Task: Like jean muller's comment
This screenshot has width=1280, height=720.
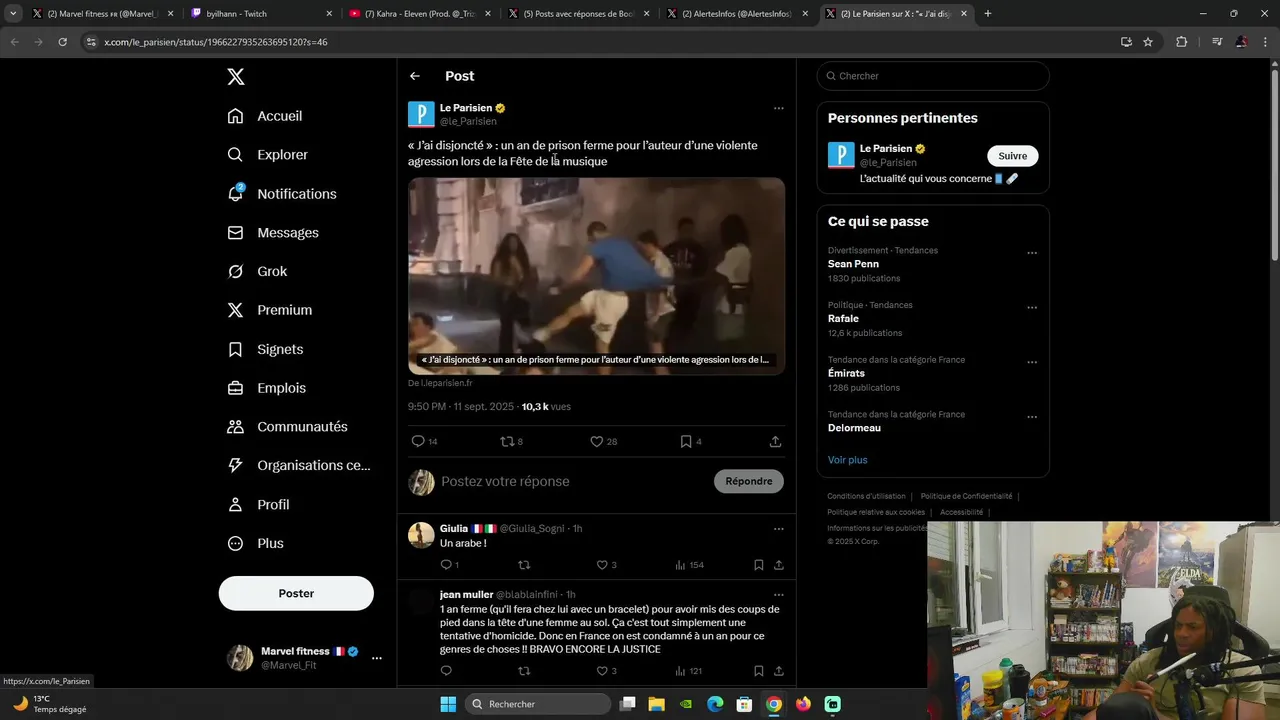Action: coord(606,671)
